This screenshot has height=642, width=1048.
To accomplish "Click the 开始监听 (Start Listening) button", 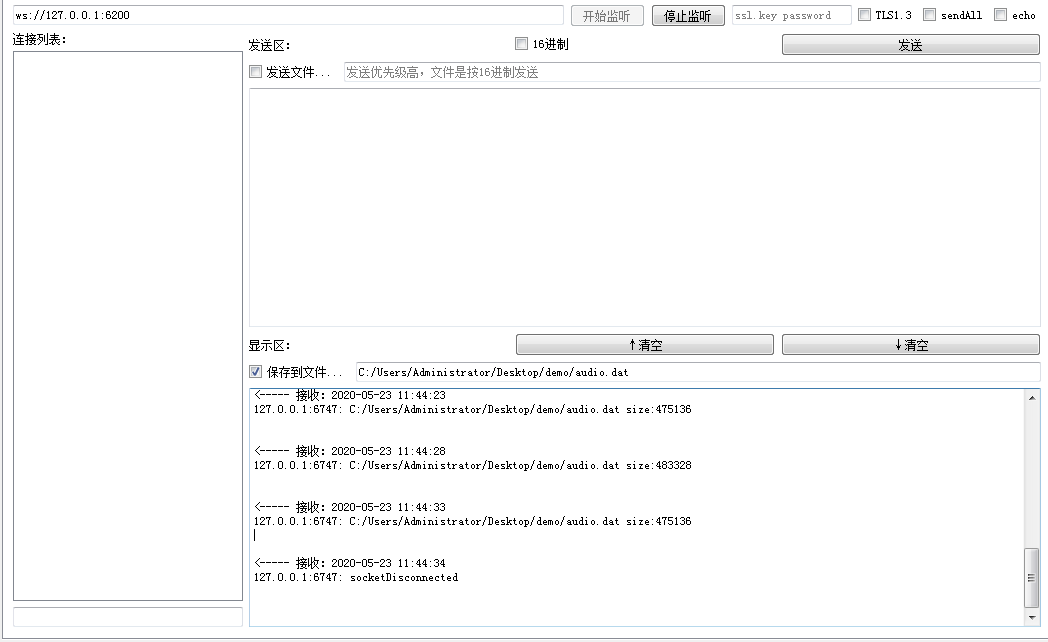I will point(606,15).
